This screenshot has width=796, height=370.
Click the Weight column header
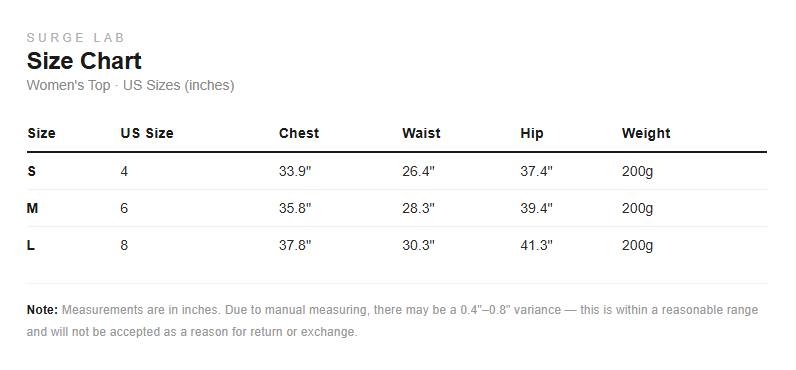646,133
